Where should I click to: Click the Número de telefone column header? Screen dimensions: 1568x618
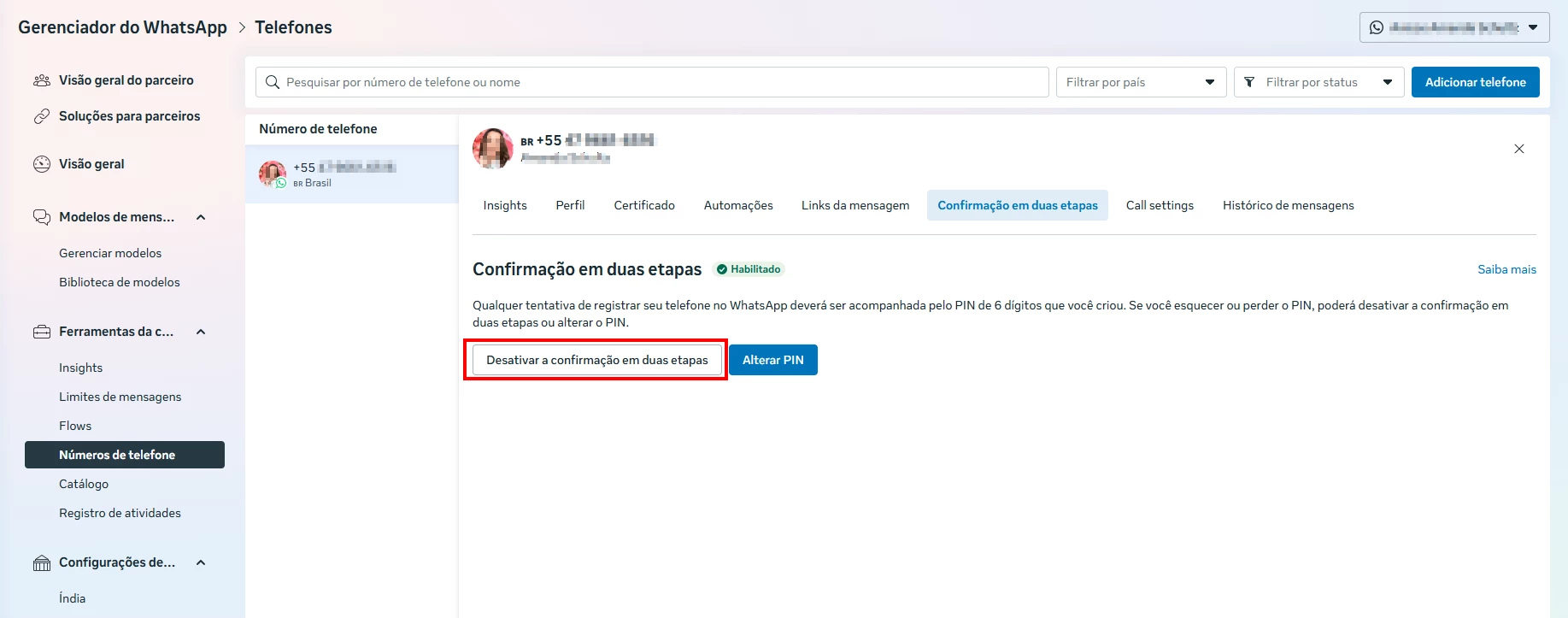(x=318, y=129)
